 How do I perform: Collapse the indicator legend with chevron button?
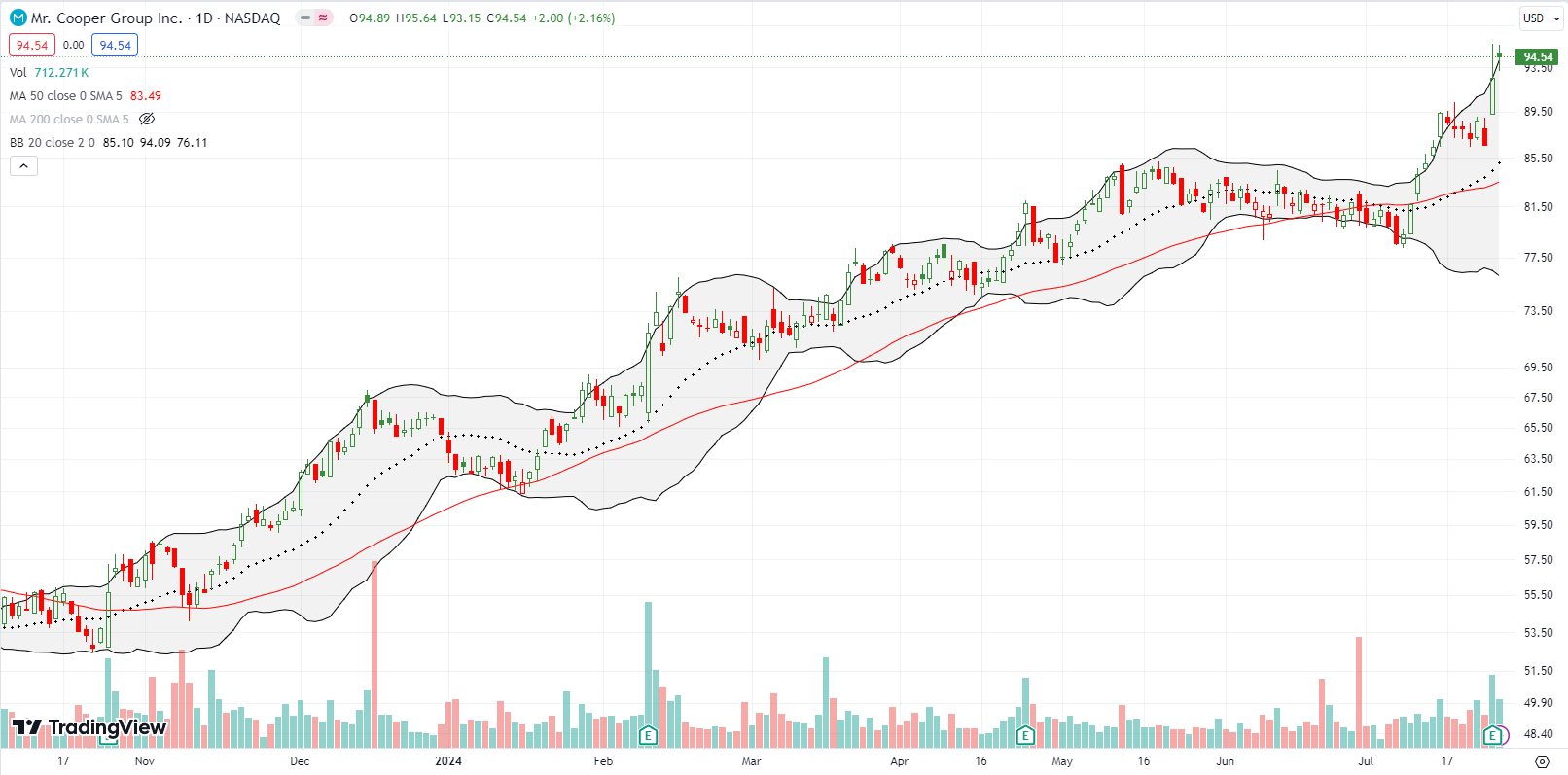[x=24, y=166]
